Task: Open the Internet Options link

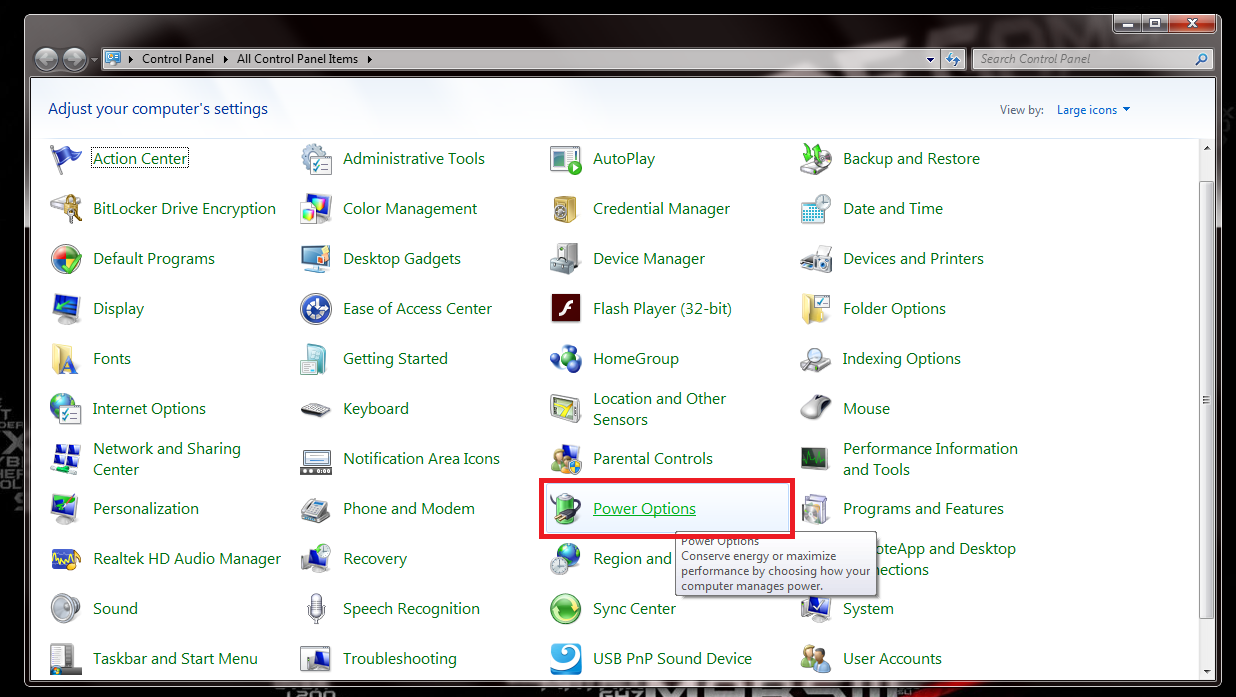Action: (149, 409)
